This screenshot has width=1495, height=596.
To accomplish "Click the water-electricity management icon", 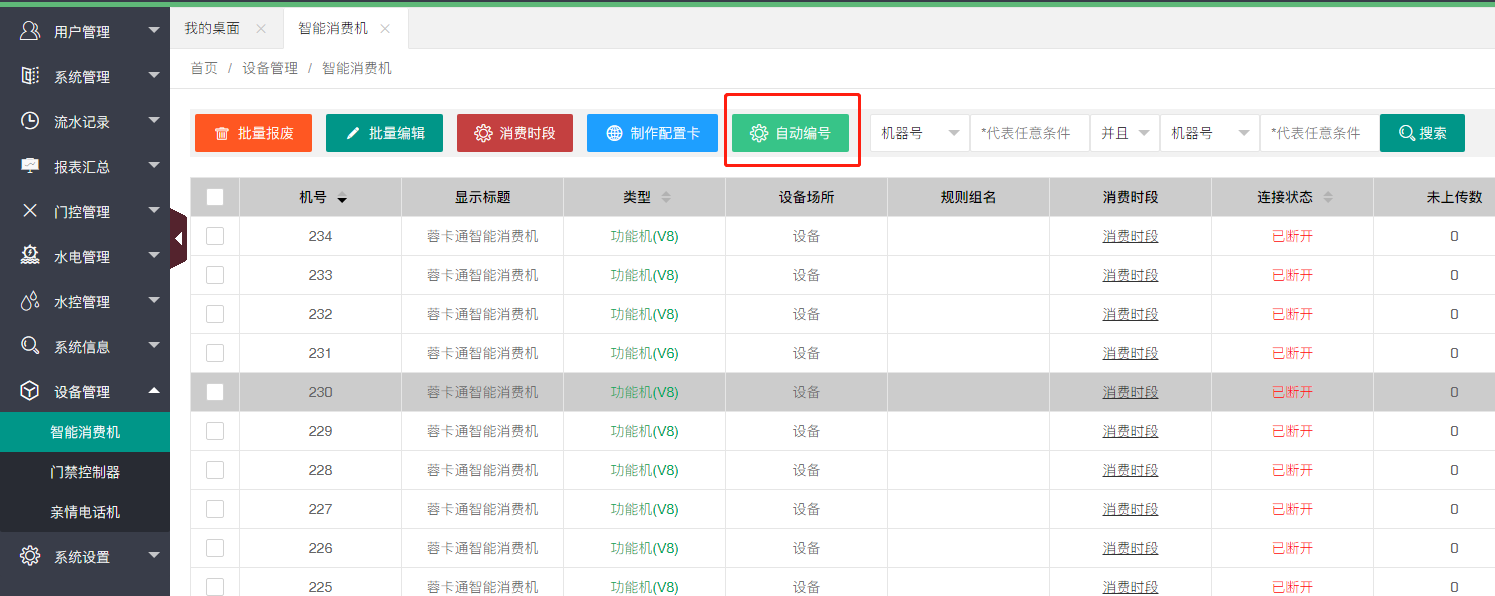I will point(30,256).
